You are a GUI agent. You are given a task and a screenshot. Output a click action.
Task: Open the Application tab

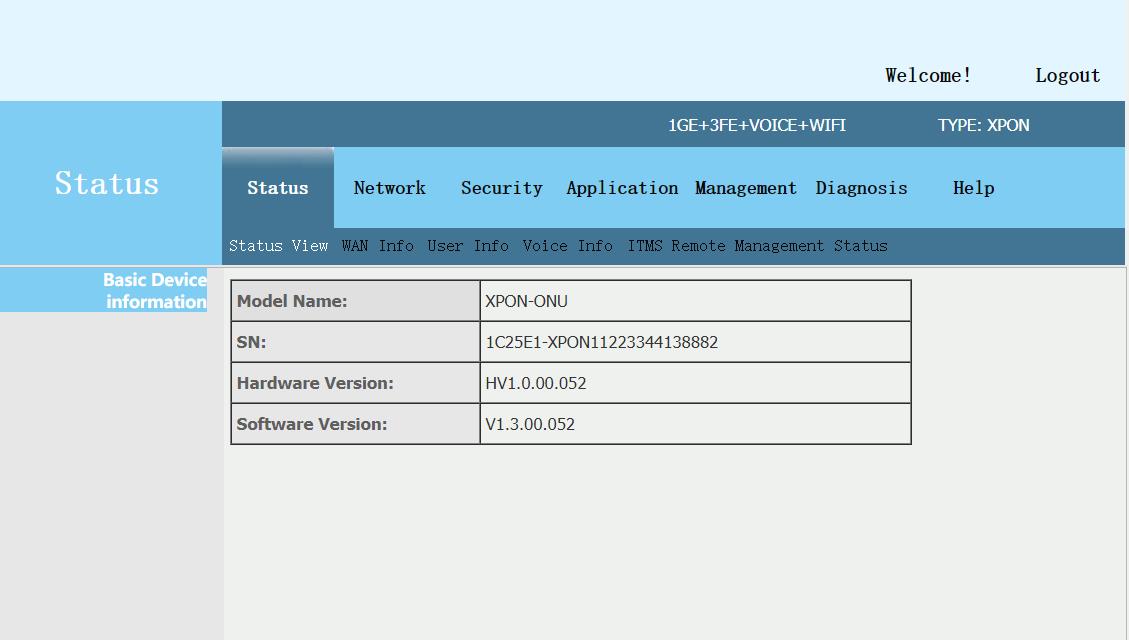(622, 188)
